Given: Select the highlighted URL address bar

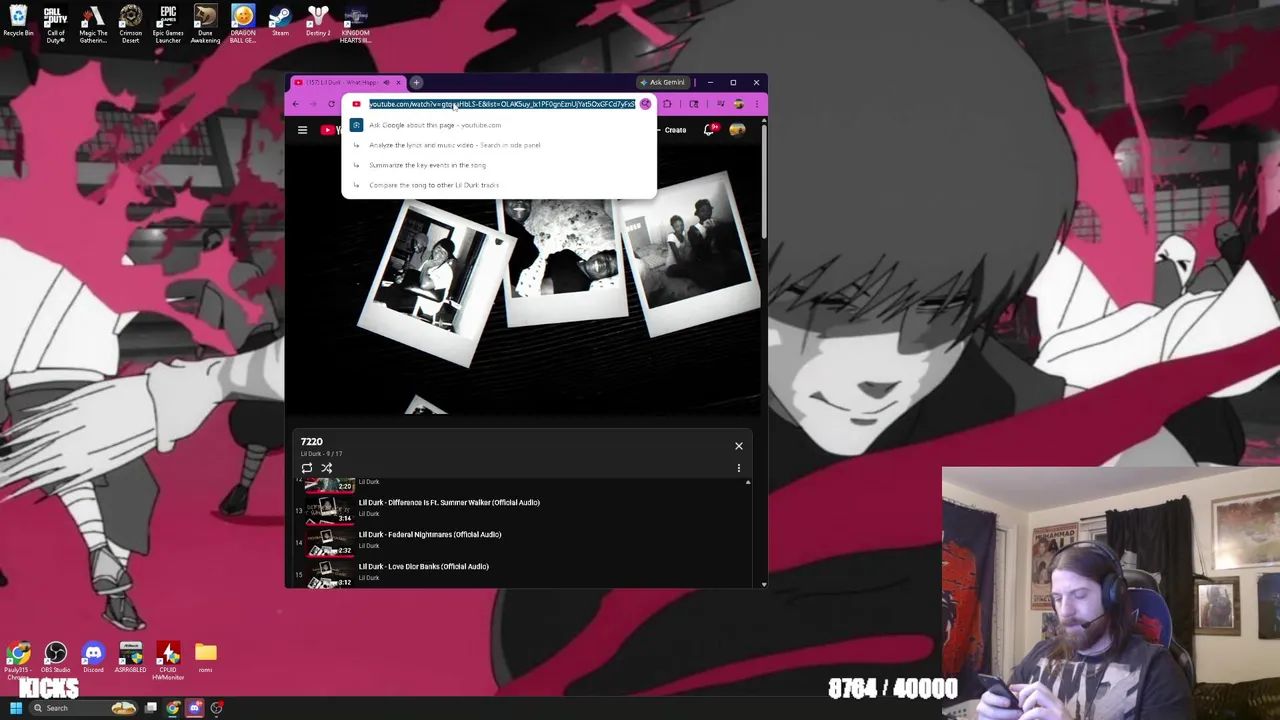Looking at the screenshot, I should pos(502,104).
